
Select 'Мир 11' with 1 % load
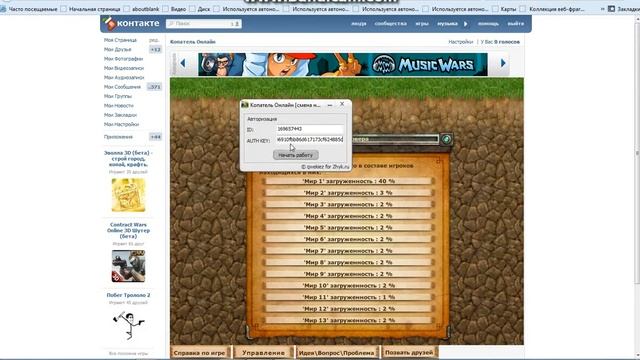point(348,297)
